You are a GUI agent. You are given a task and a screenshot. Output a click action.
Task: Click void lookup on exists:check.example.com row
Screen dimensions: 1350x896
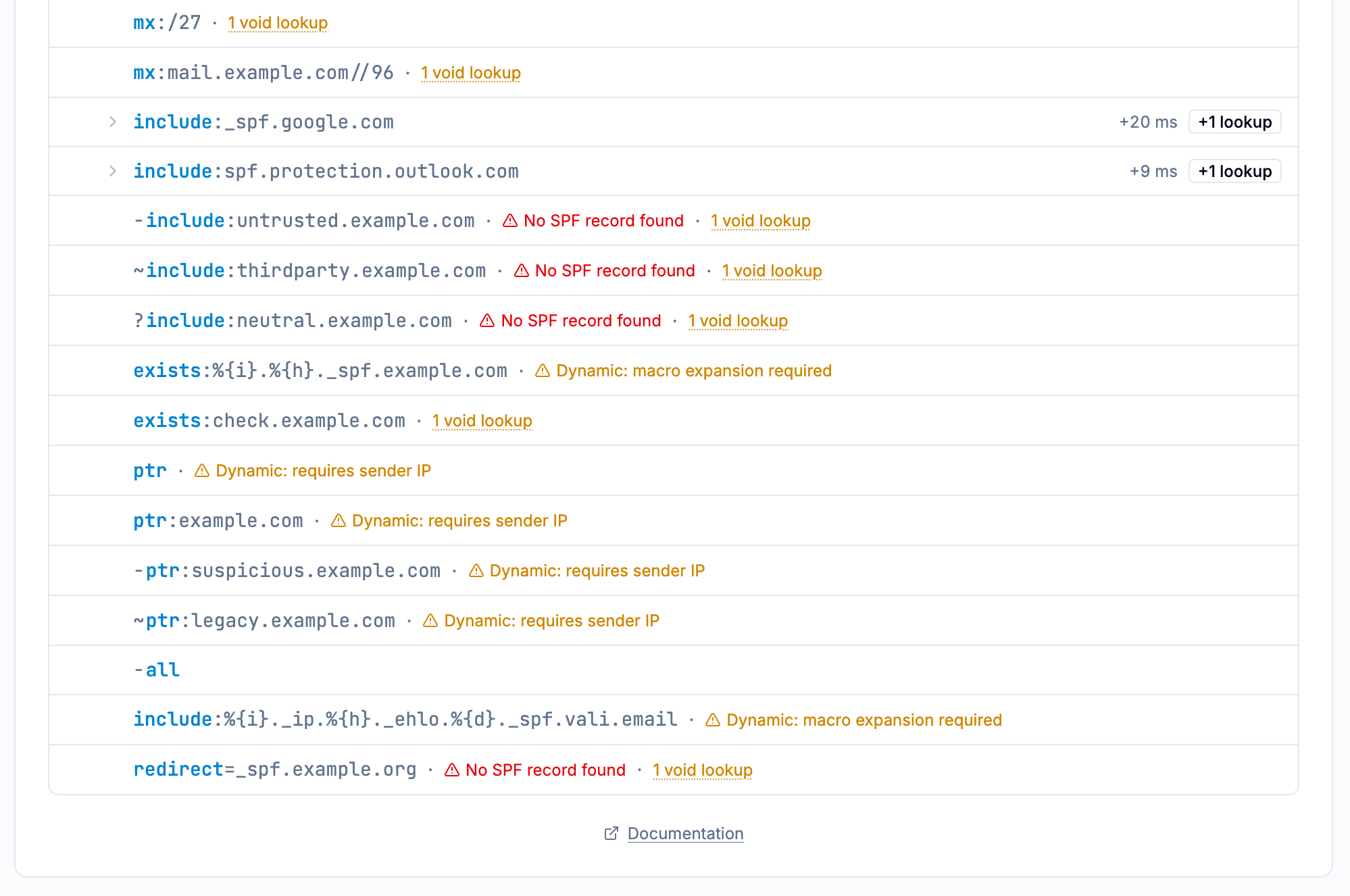pos(482,420)
